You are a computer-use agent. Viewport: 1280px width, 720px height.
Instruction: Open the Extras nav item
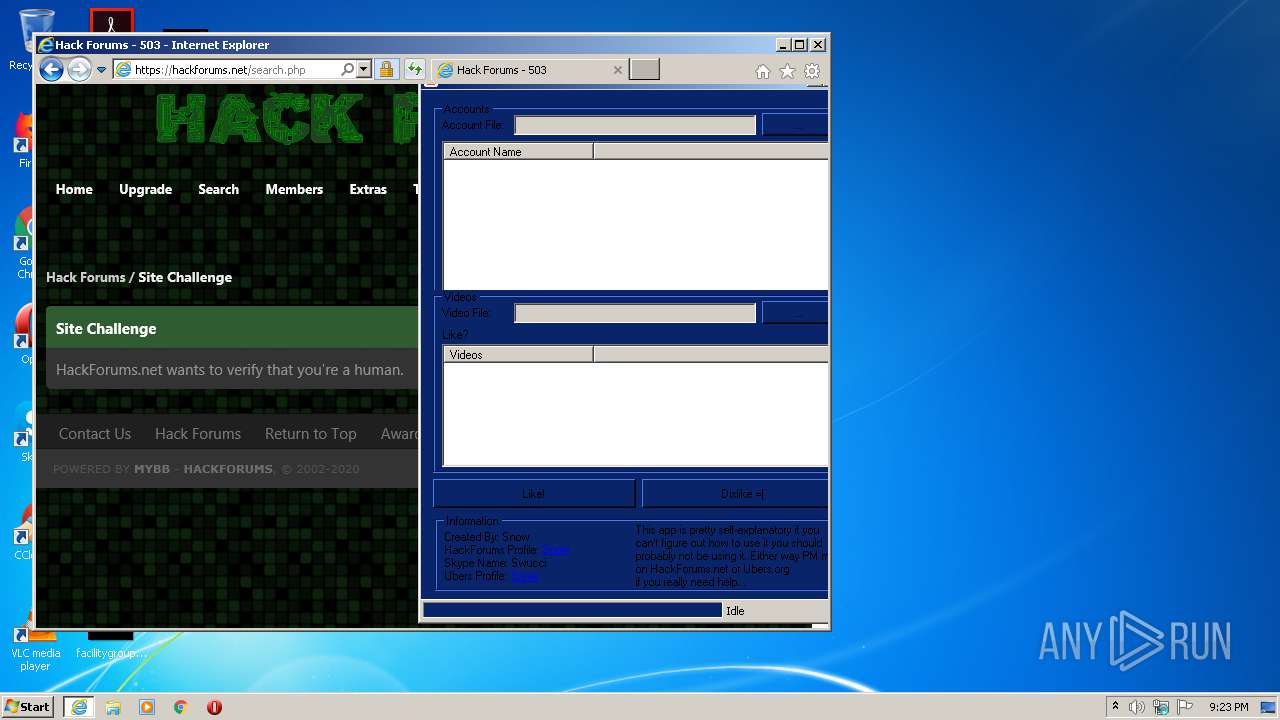click(x=368, y=189)
